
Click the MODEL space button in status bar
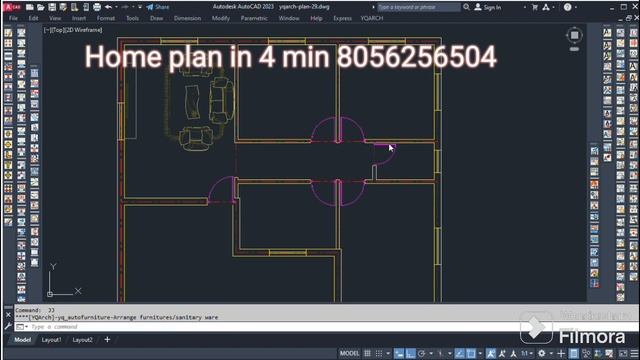349,353
